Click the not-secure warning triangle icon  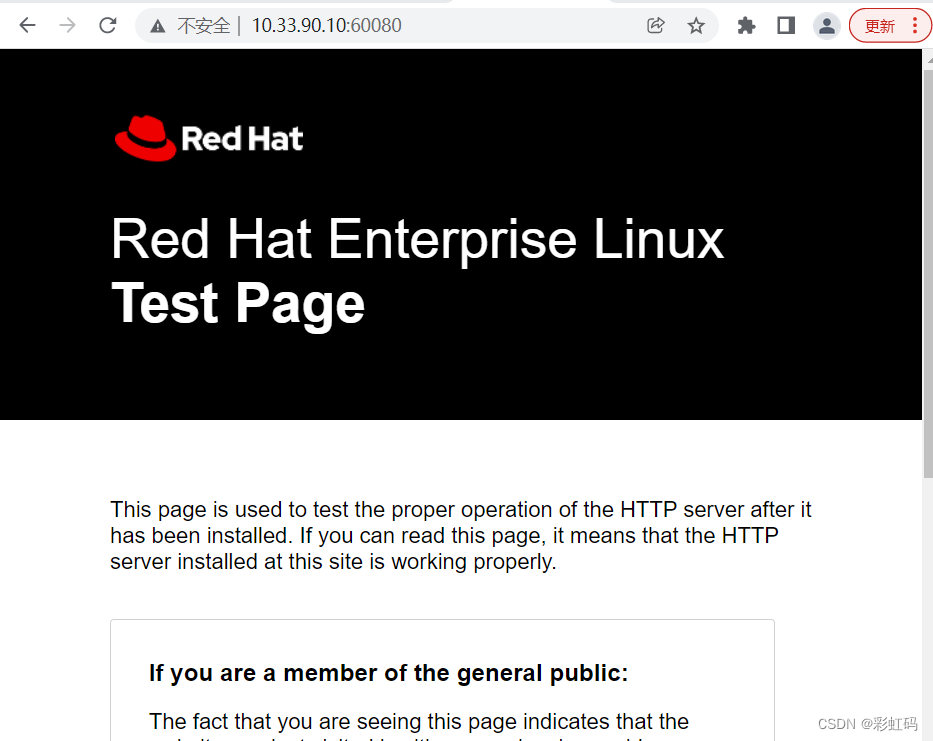pyautogui.click(x=158, y=26)
